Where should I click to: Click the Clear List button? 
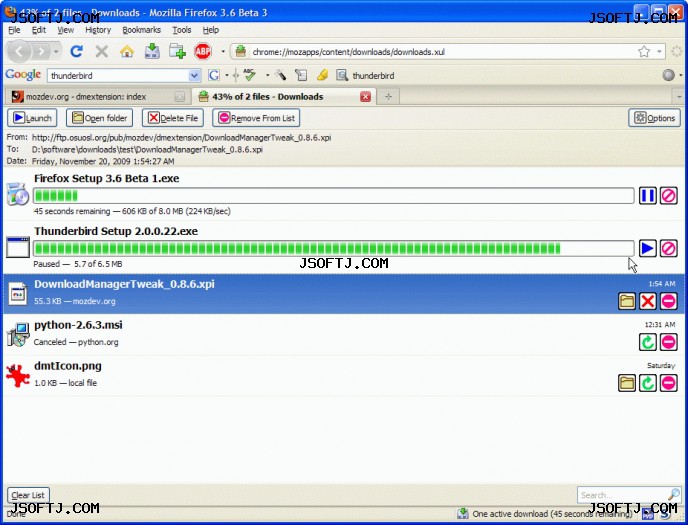(28, 495)
